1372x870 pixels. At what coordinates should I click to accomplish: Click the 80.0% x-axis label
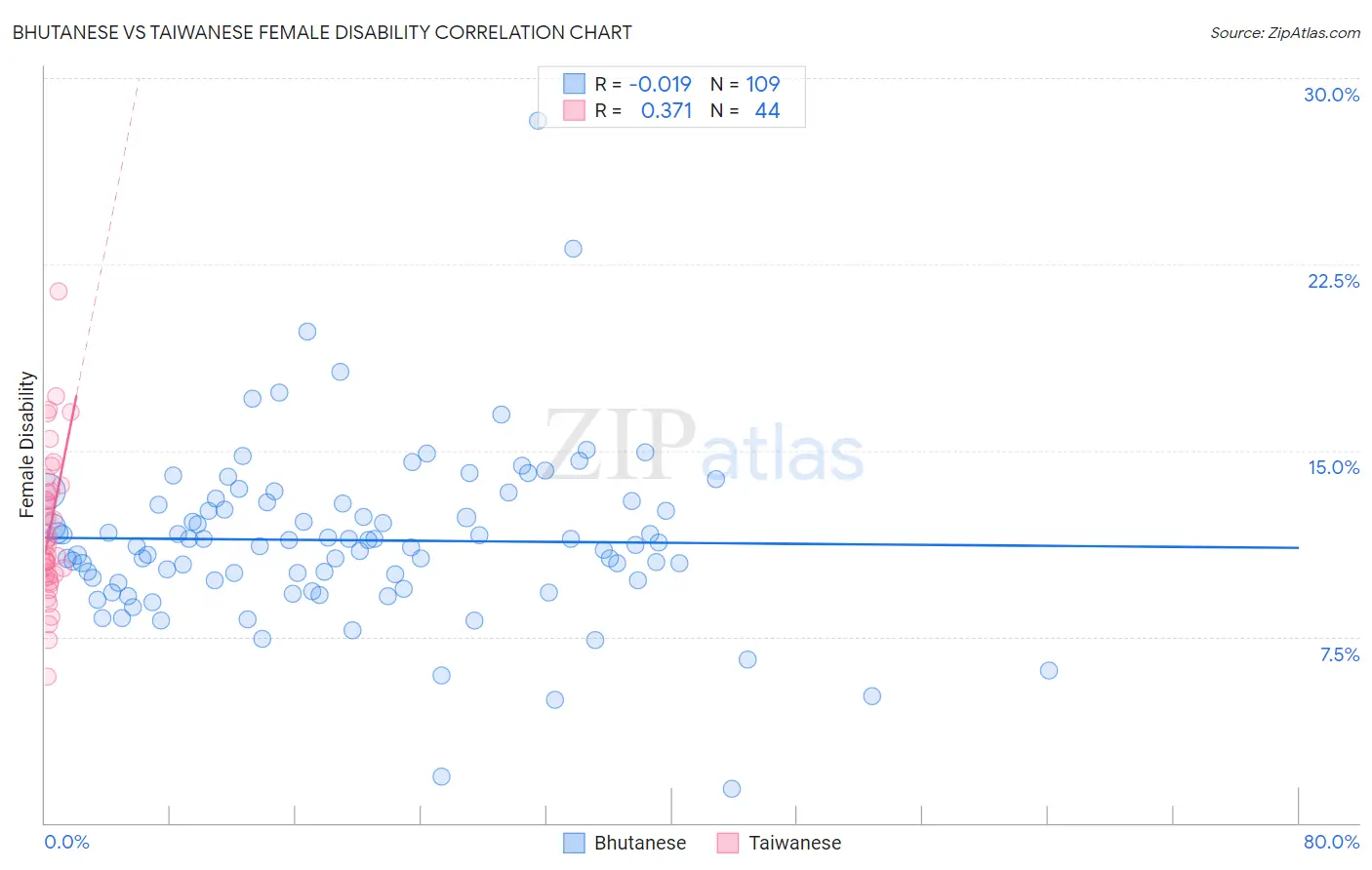(x=1331, y=842)
